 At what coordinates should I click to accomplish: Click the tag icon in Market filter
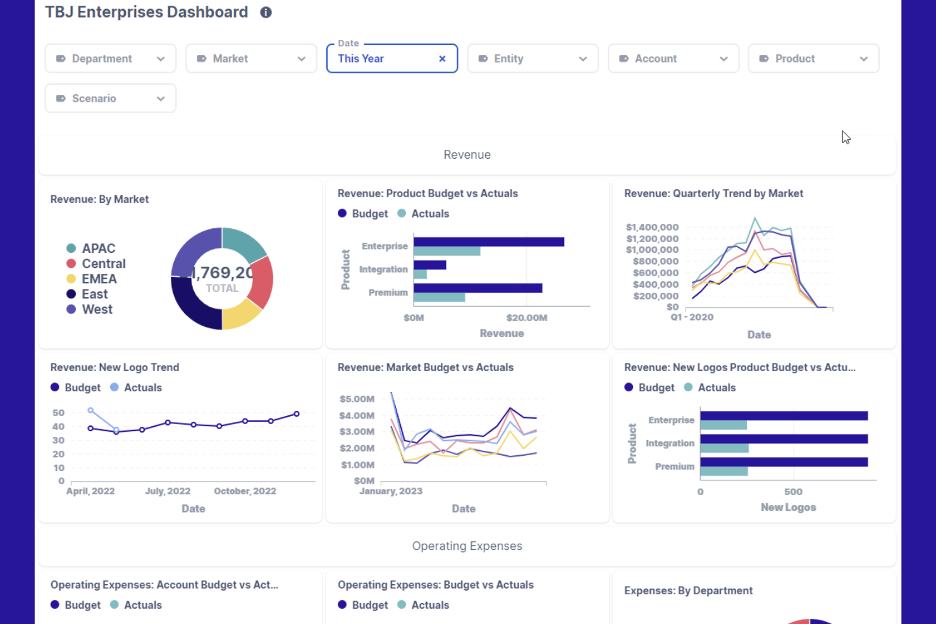[202, 59]
